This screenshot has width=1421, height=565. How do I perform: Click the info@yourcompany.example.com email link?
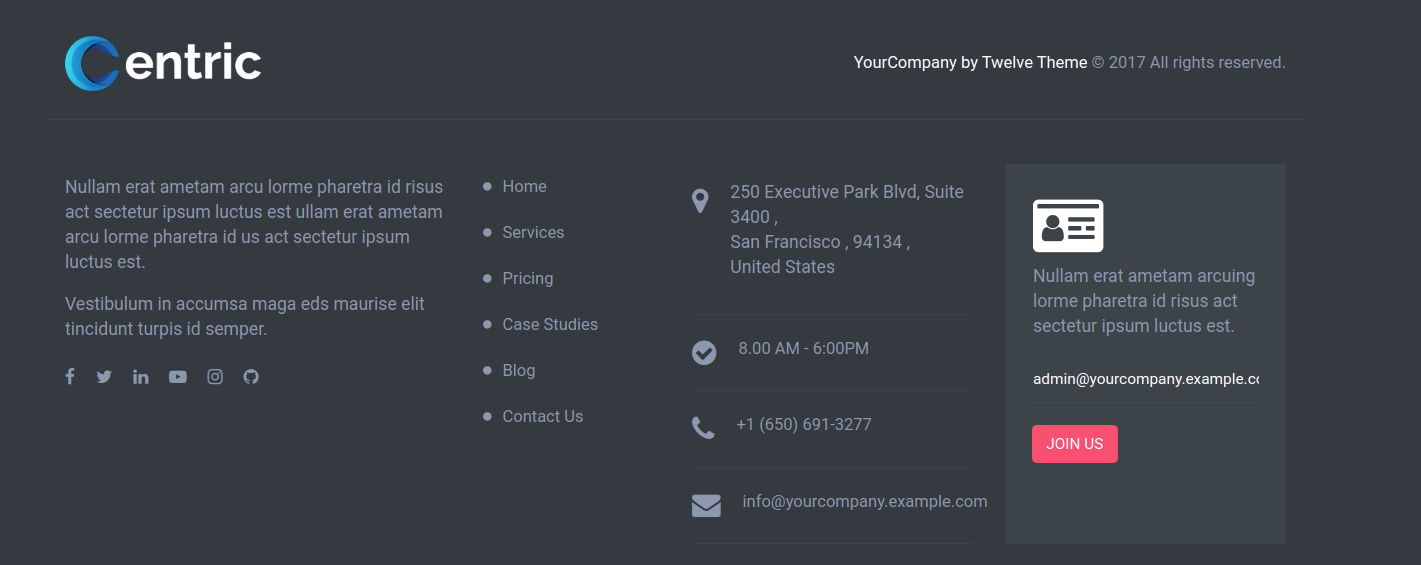pos(865,501)
